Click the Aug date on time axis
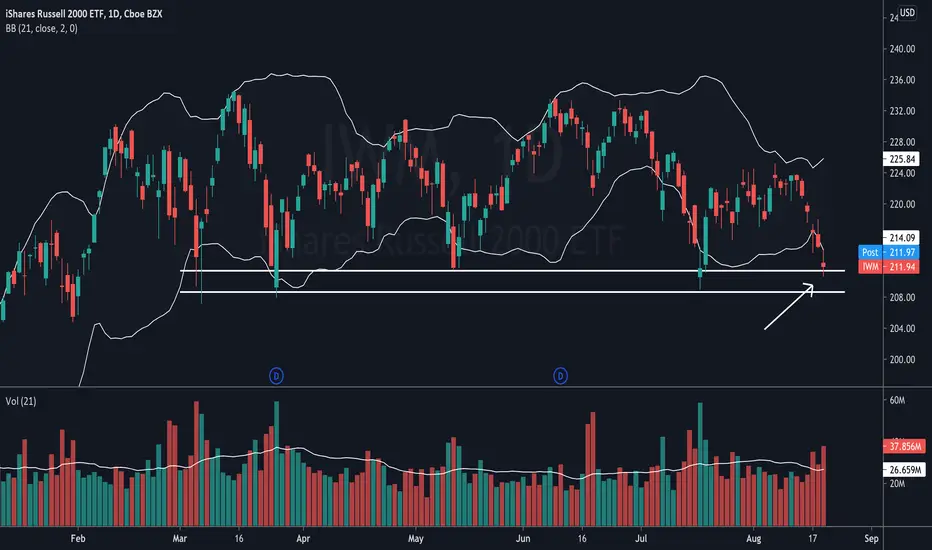This screenshot has width=932, height=550. click(754, 539)
